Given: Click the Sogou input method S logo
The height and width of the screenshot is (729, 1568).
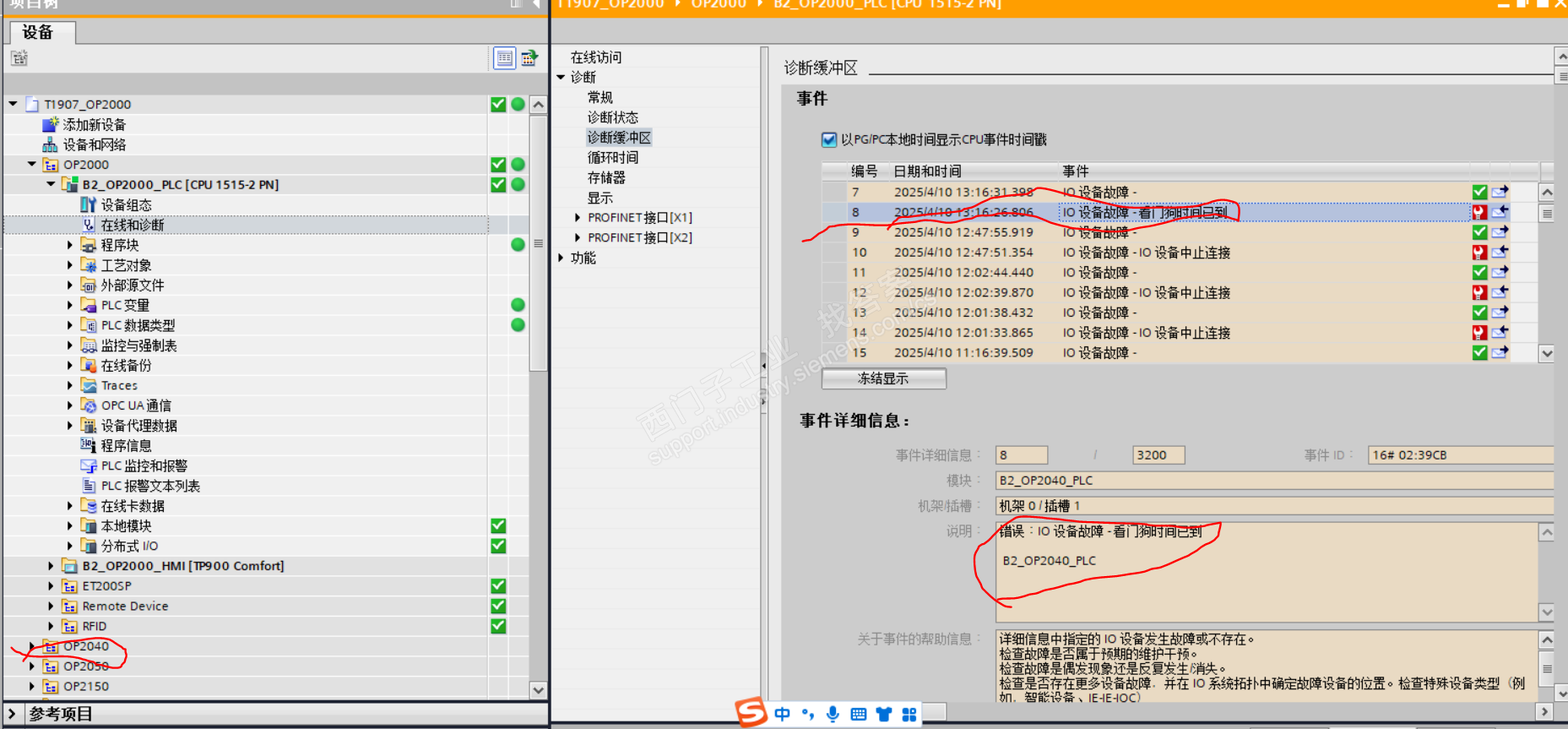Looking at the screenshot, I should point(751,712).
